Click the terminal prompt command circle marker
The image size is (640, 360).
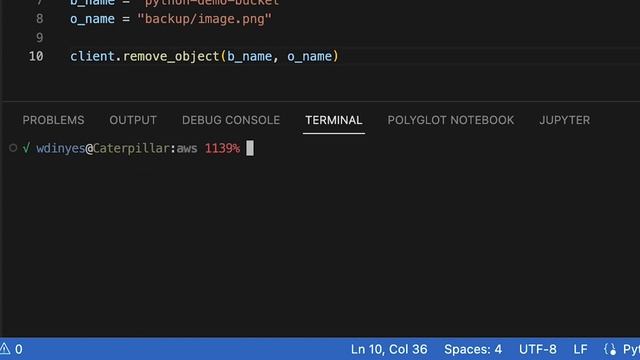coord(13,148)
